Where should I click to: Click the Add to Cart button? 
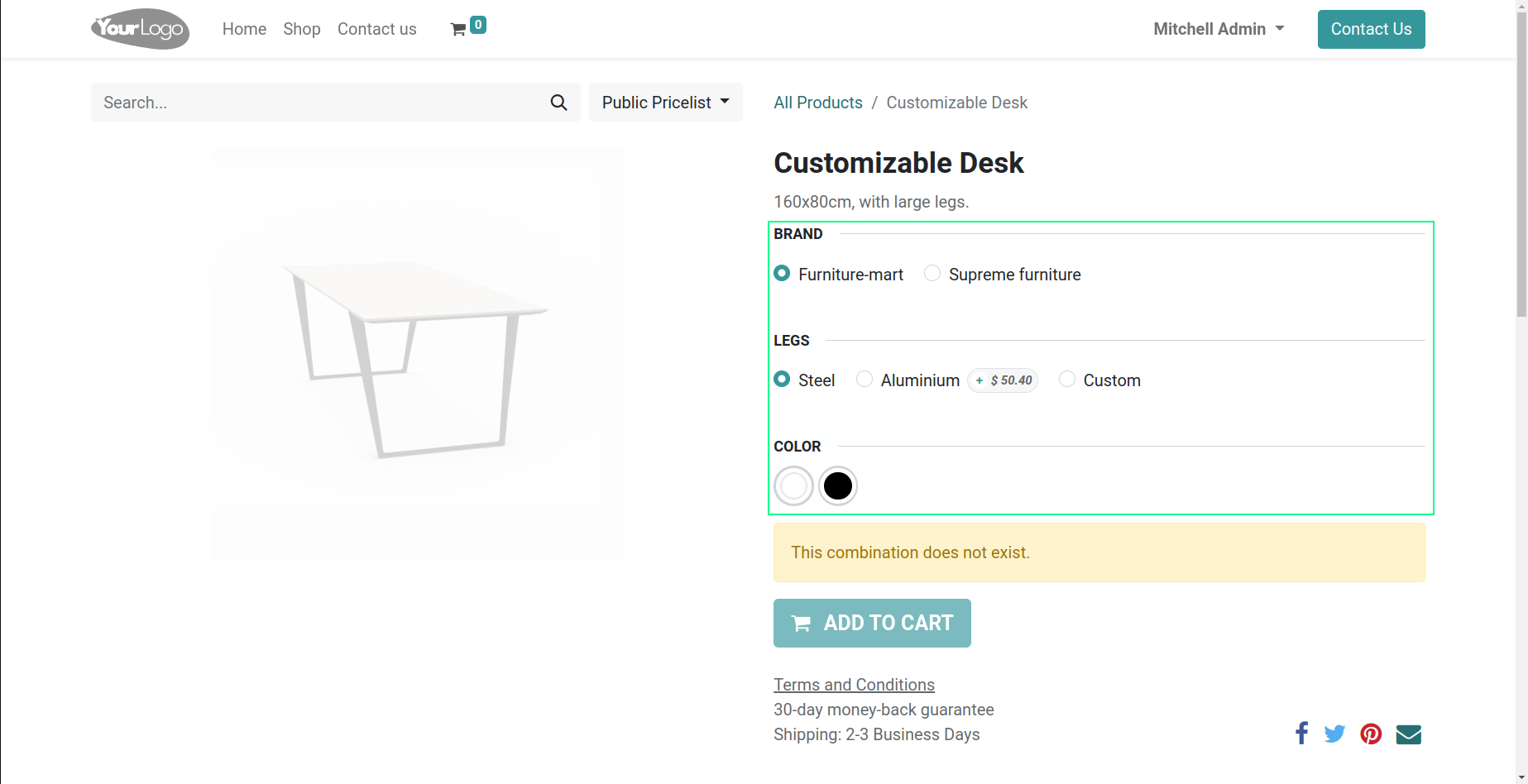tap(872, 623)
